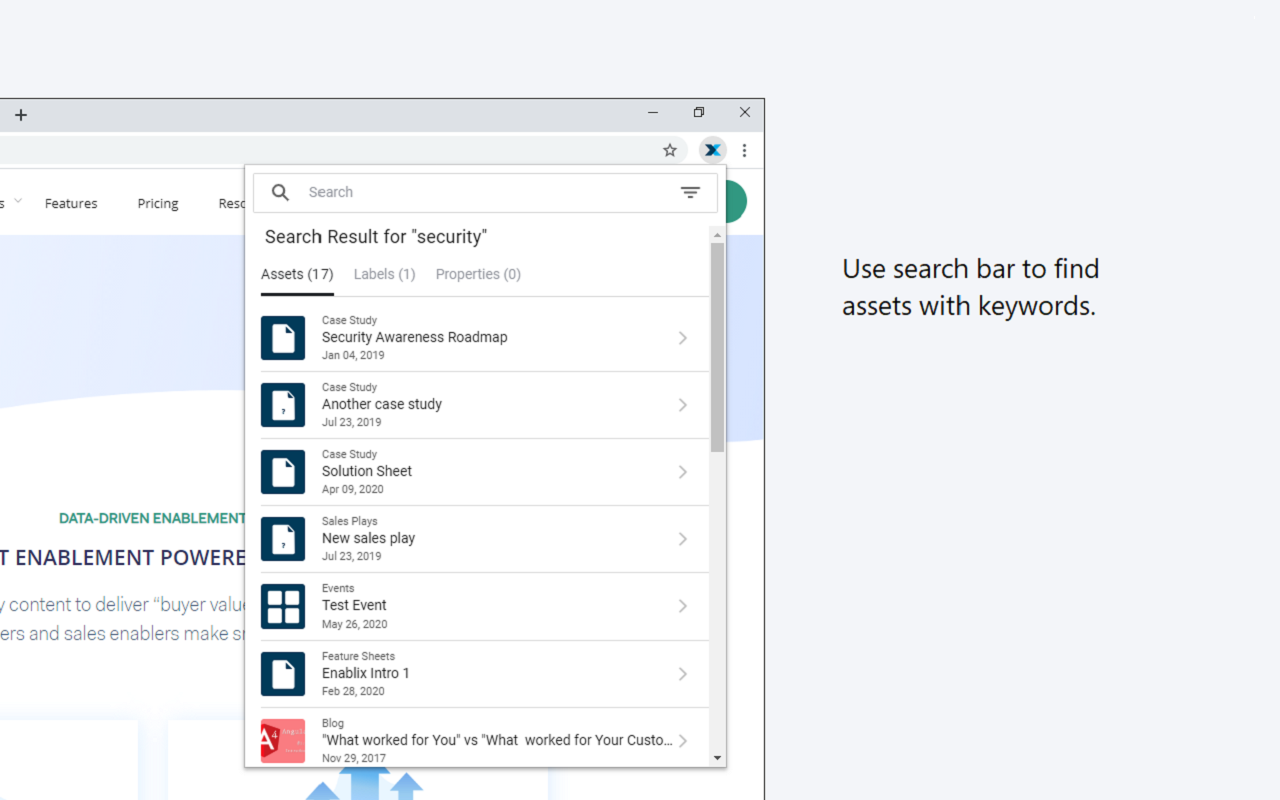The height and width of the screenshot is (800, 1280).
Task: Click the scrollbar up arrow in popup
Action: [717, 235]
